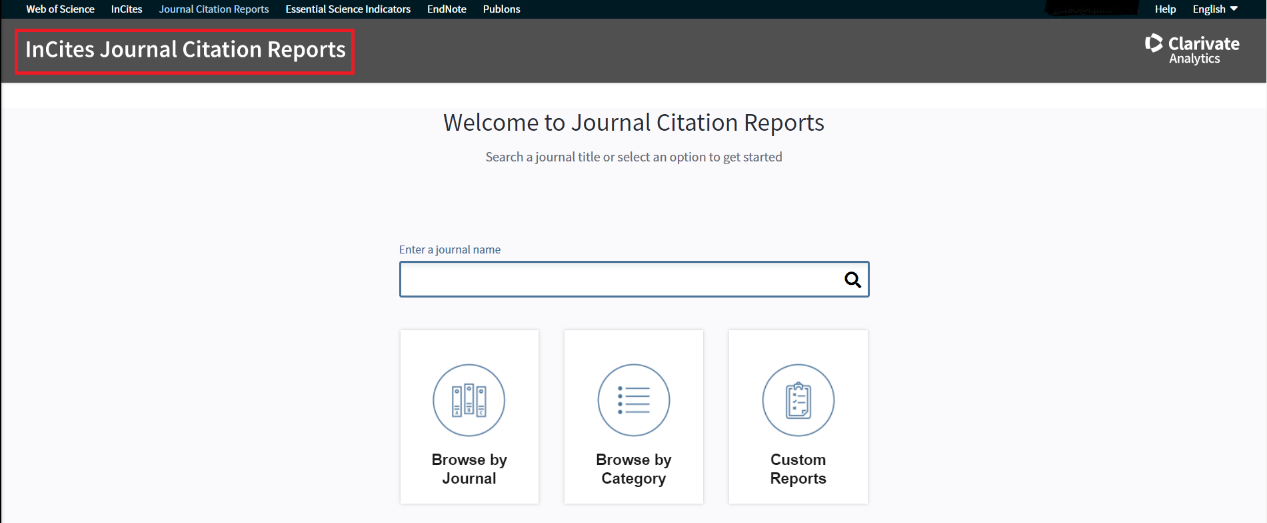Click the Welcome to Journal Citation Reports heading

click(x=633, y=123)
